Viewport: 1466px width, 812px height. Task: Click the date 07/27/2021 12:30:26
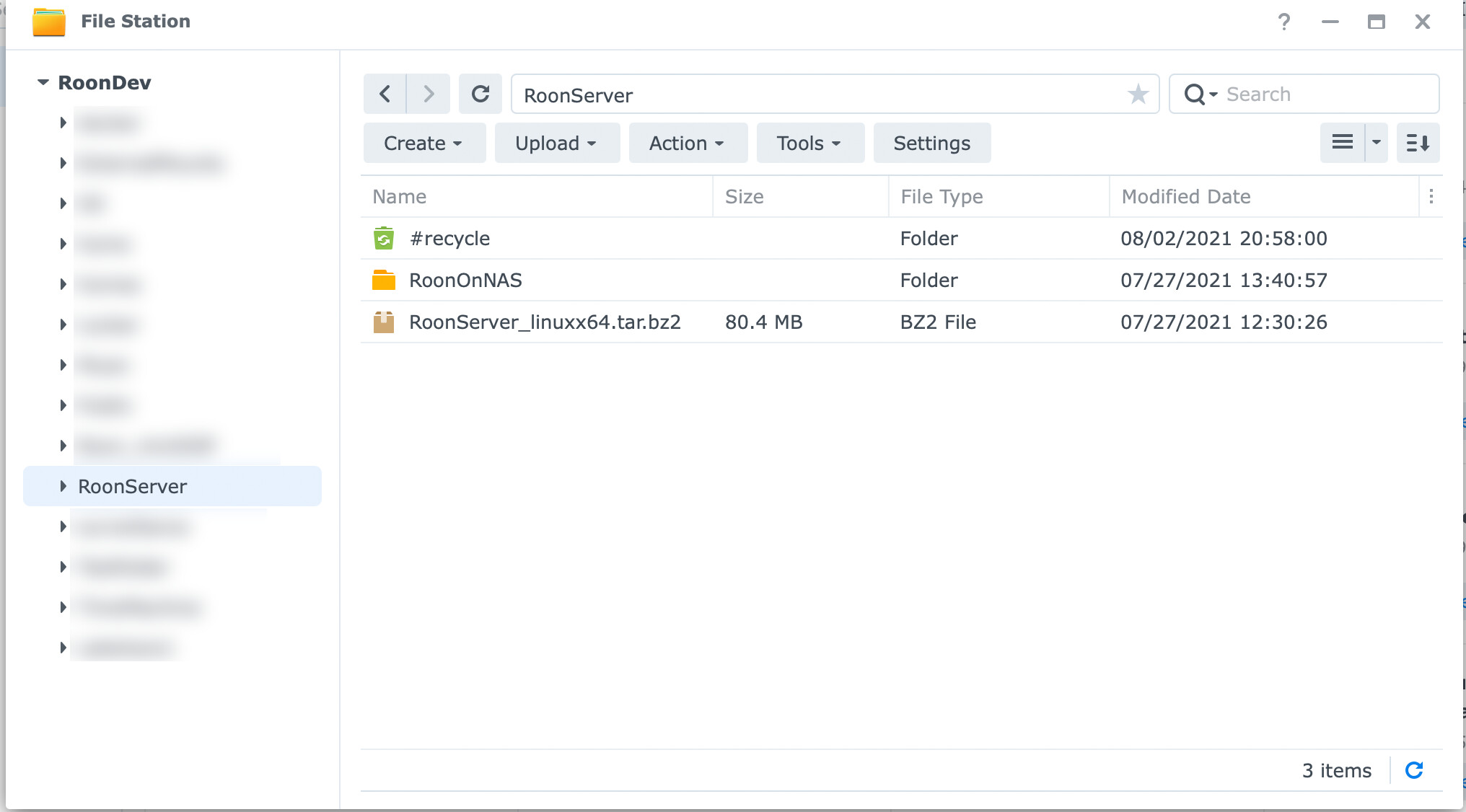[1224, 322]
